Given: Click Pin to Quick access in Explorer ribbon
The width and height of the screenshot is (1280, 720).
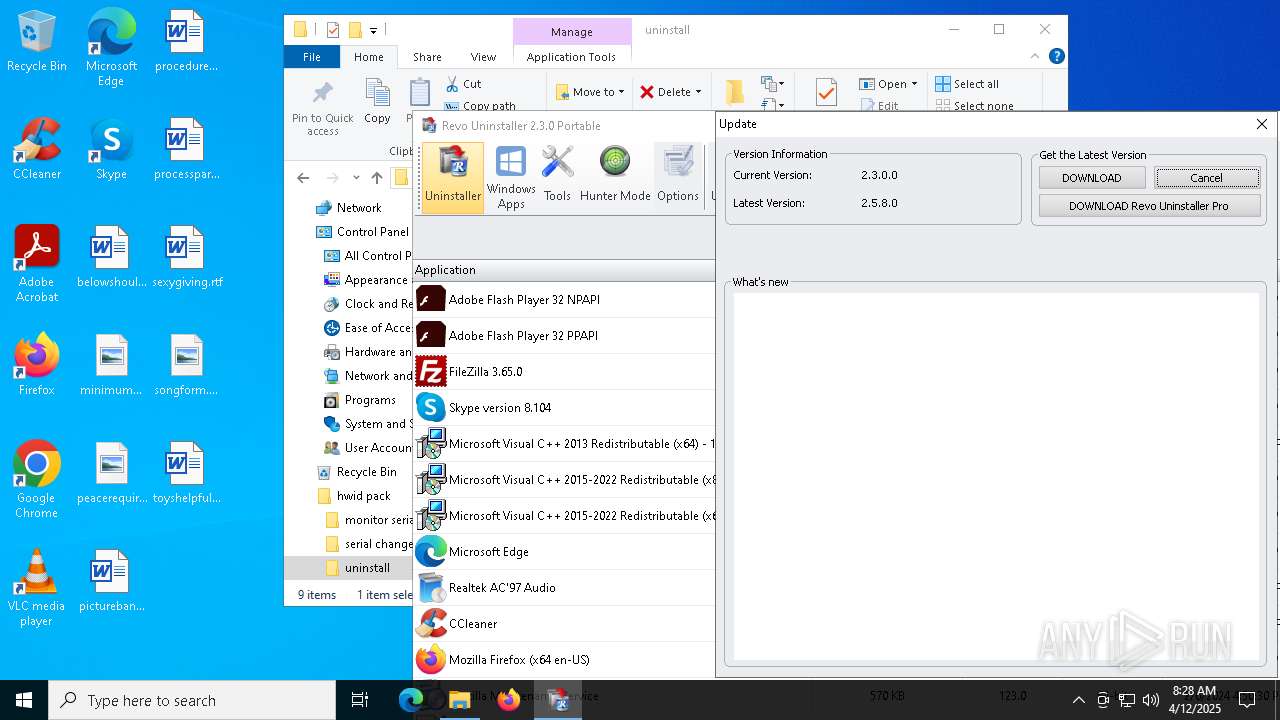Looking at the screenshot, I should pyautogui.click(x=323, y=108).
